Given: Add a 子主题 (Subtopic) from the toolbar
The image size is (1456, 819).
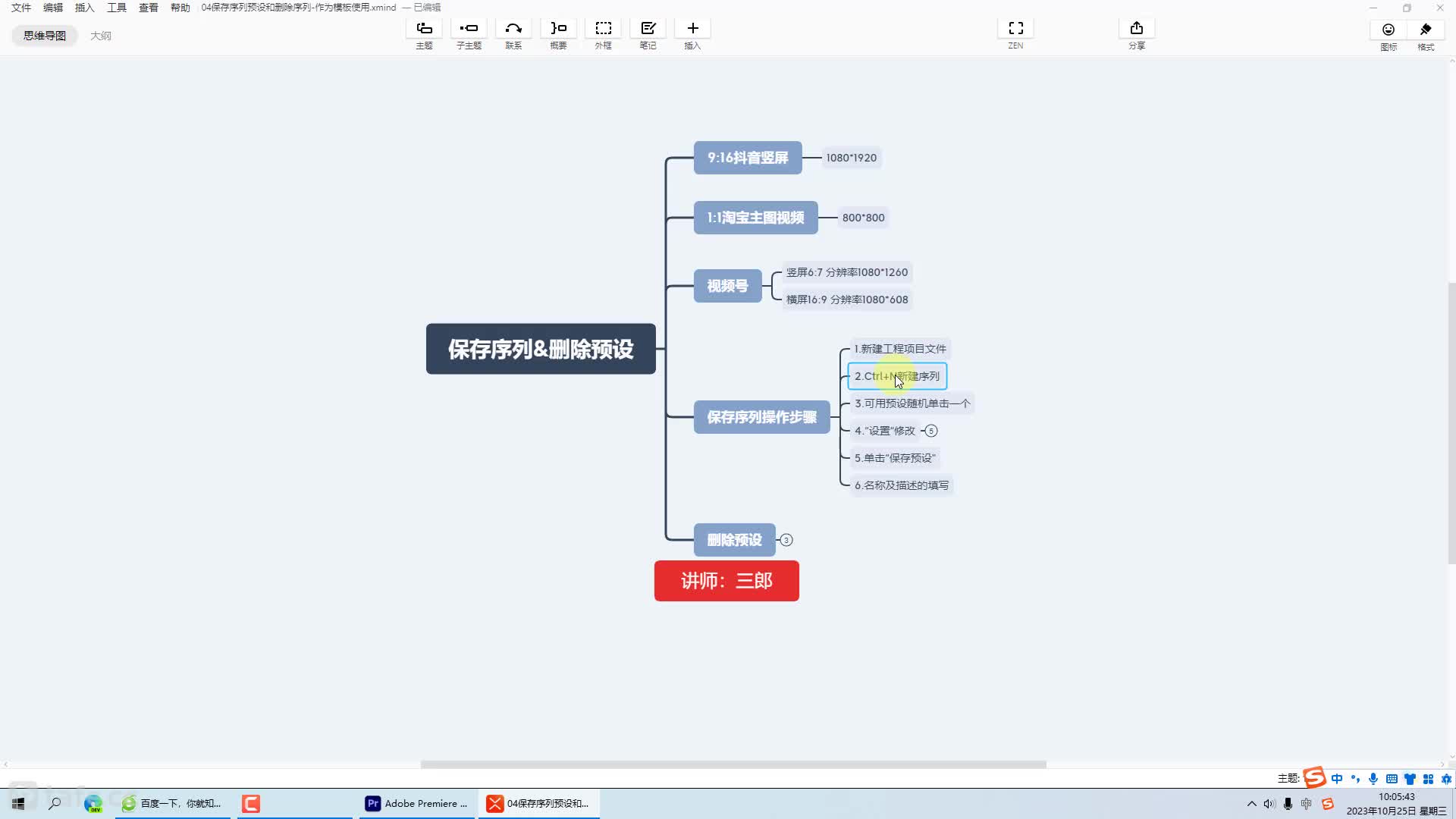Looking at the screenshot, I should point(469,29).
